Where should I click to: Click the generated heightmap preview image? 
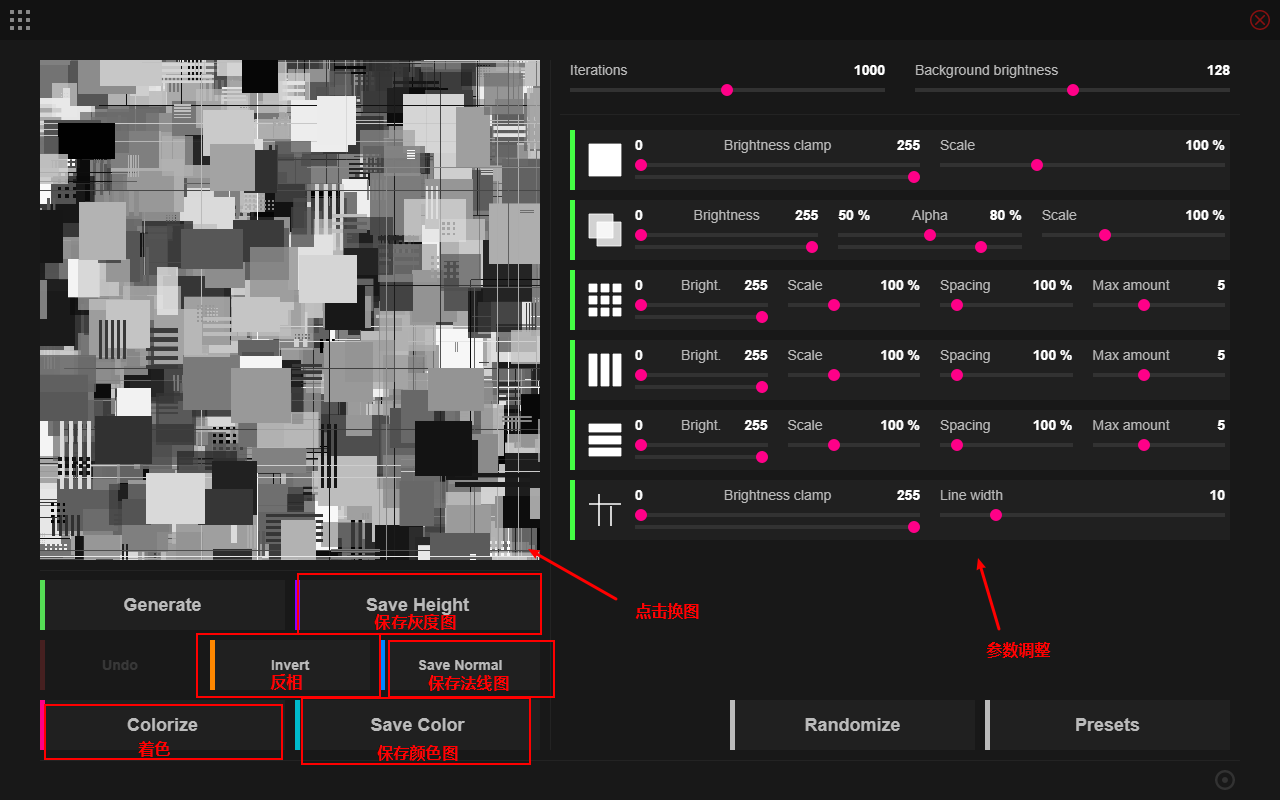point(290,310)
